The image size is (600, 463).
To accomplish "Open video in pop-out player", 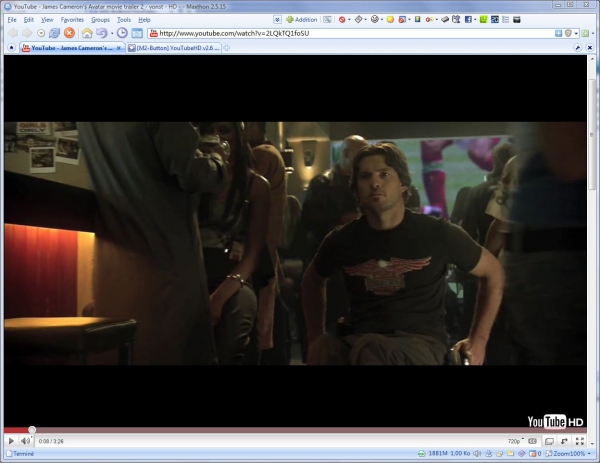I will [564, 441].
